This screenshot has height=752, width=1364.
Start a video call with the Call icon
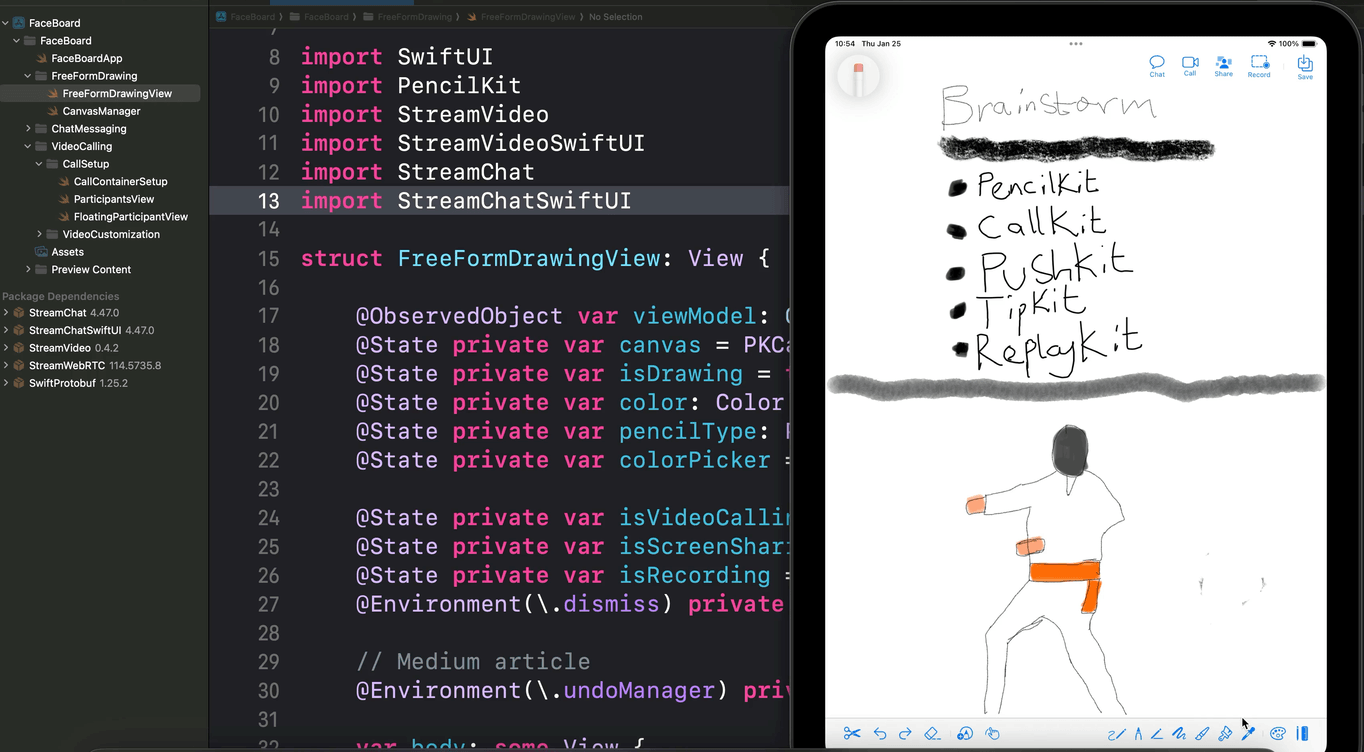(x=1190, y=65)
